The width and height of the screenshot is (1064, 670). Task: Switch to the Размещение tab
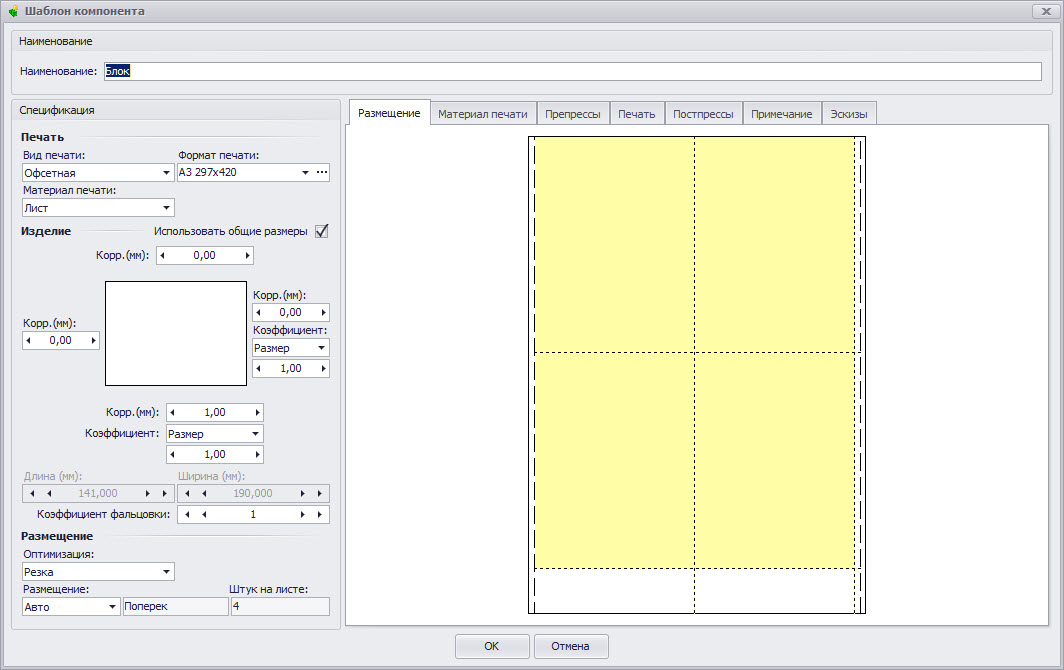[390, 113]
